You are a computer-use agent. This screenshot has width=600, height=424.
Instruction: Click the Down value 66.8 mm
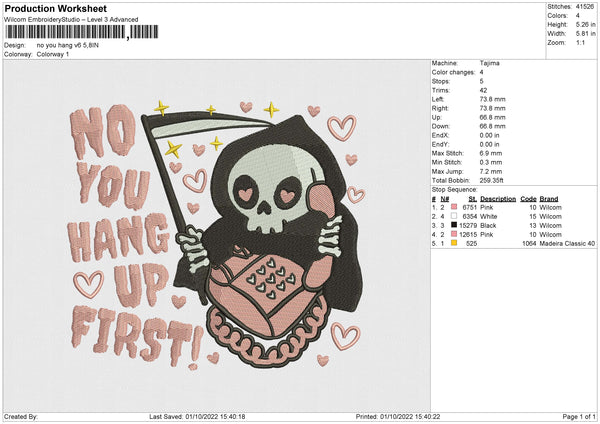point(492,126)
